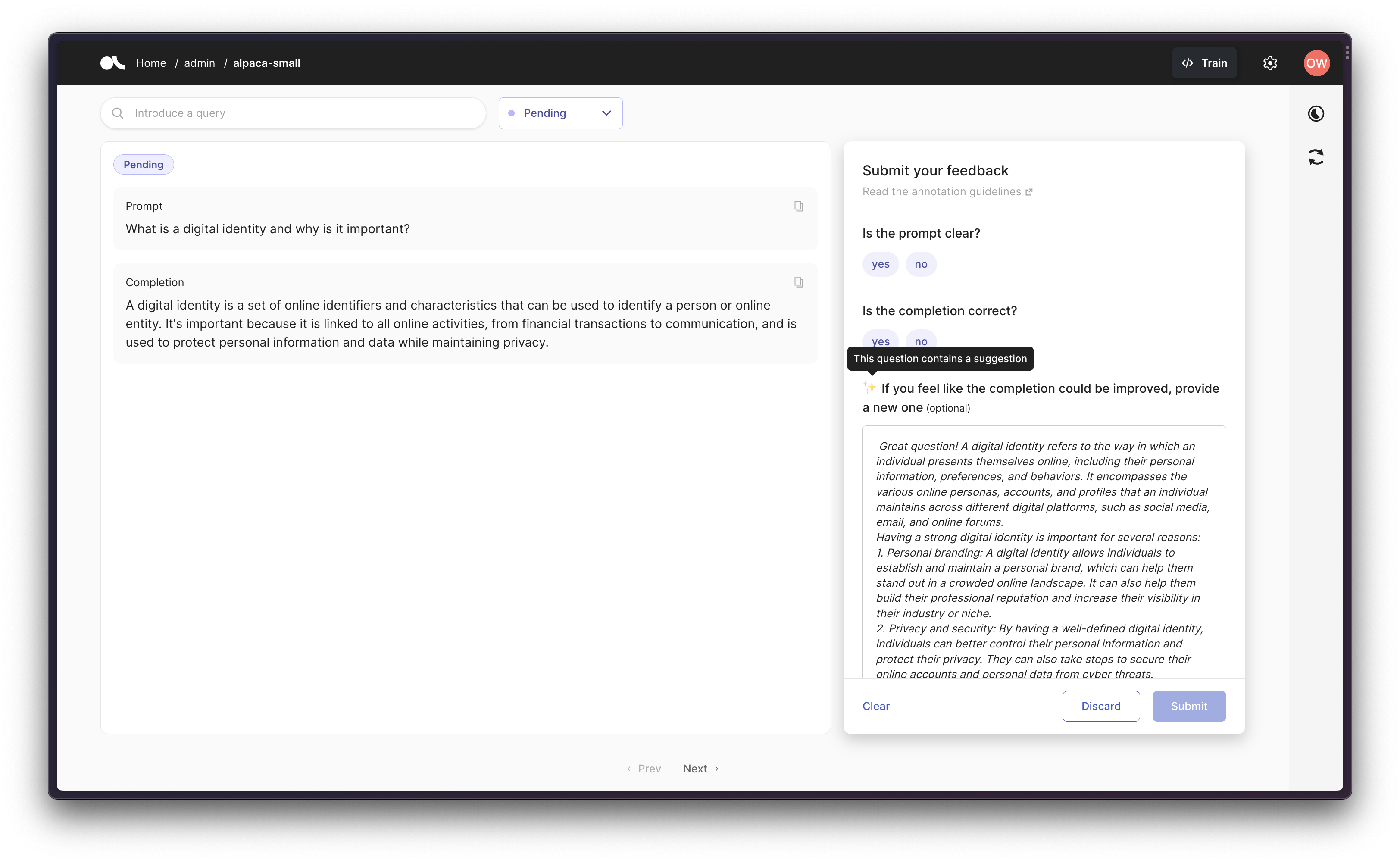Discard the current record
Image resolution: width=1400 pixels, height=863 pixels.
pos(1100,706)
